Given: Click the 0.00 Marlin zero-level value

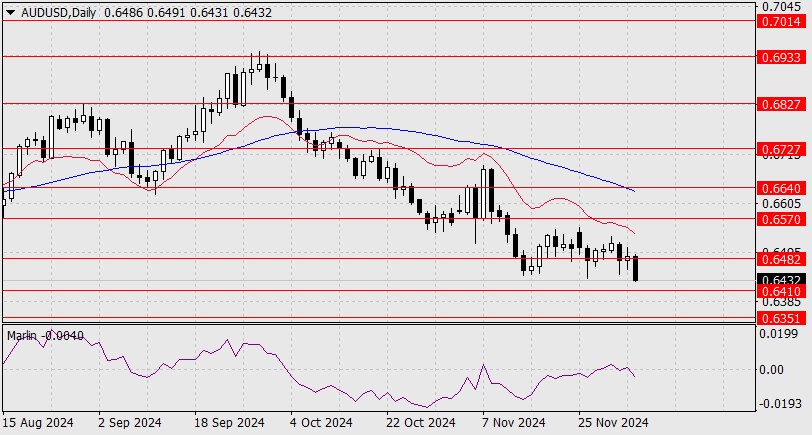Looking at the screenshot, I should [x=772, y=369].
